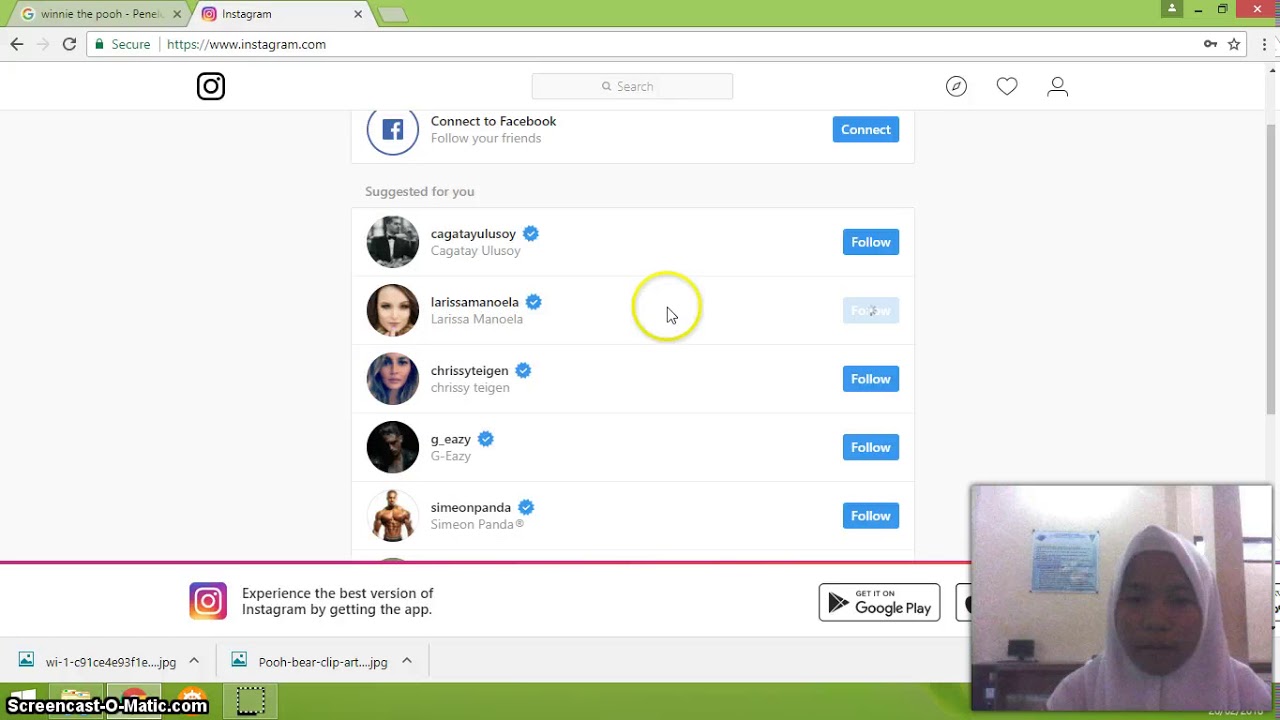1280x720 pixels.
Task: Open the profile person icon
Action: [1057, 87]
